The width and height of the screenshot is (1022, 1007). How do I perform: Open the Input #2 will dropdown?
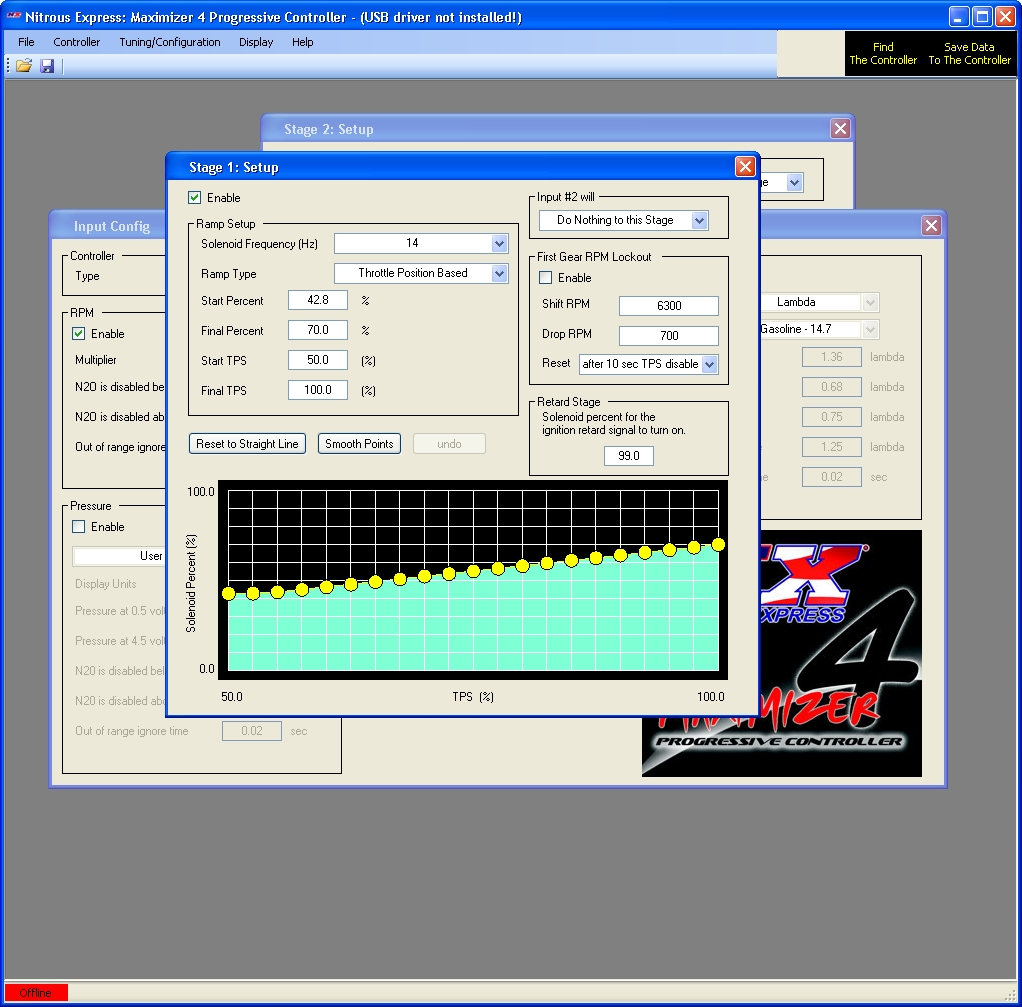(x=699, y=220)
